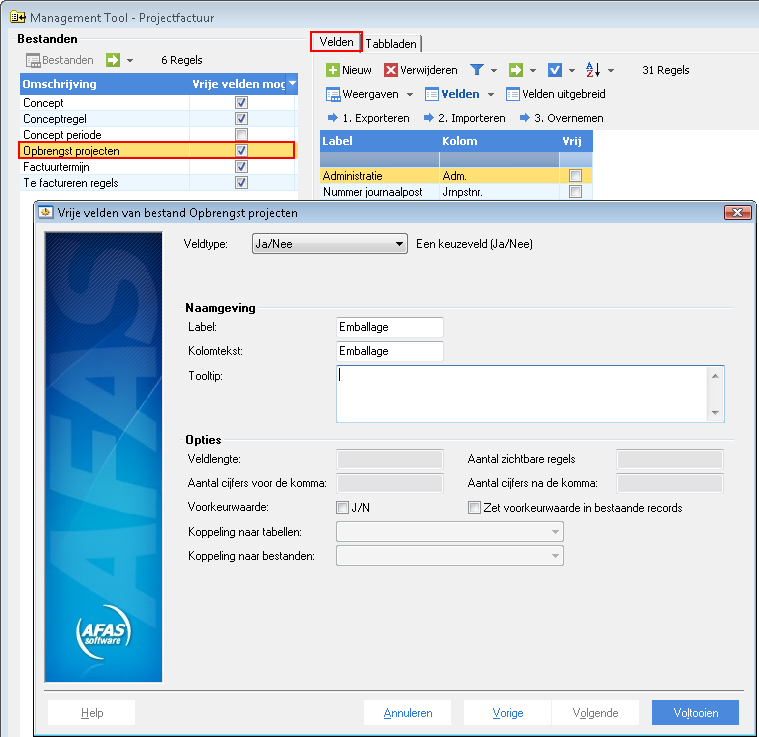This screenshot has width=759, height=737.
Task: Expand the filter dropdown arrow
Action: pyautogui.click(x=494, y=71)
